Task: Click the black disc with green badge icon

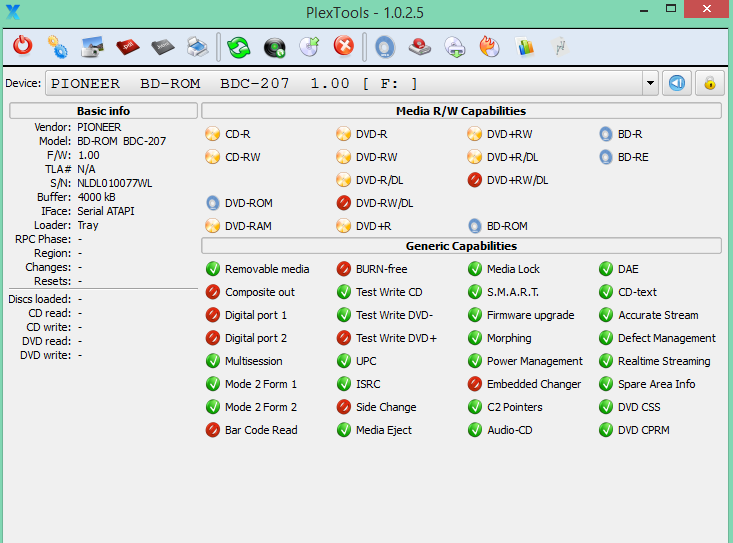Action: tap(274, 48)
